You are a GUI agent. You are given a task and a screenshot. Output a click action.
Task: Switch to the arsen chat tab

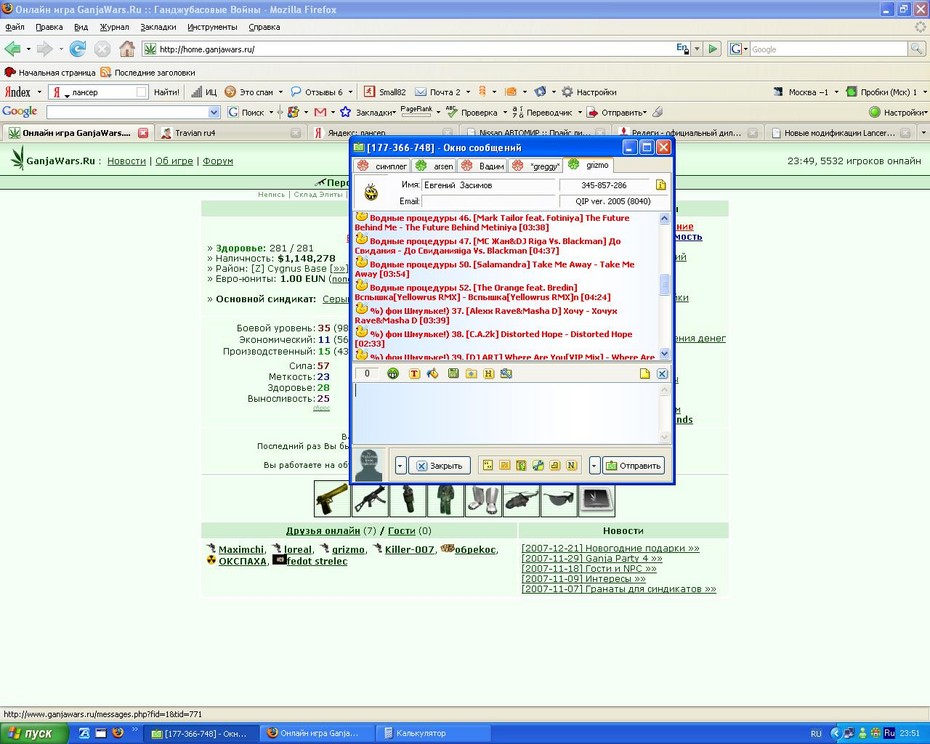pyautogui.click(x=435, y=166)
